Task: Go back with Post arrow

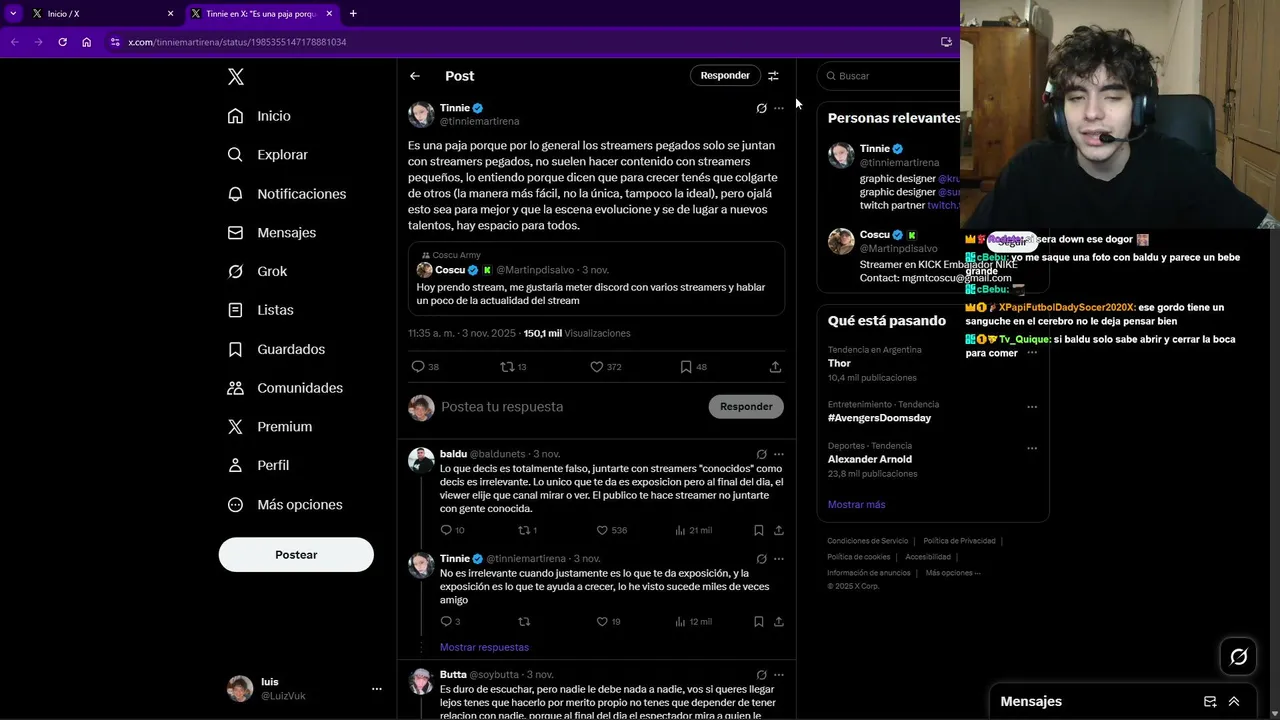Action: pyautogui.click(x=415, y=76)
